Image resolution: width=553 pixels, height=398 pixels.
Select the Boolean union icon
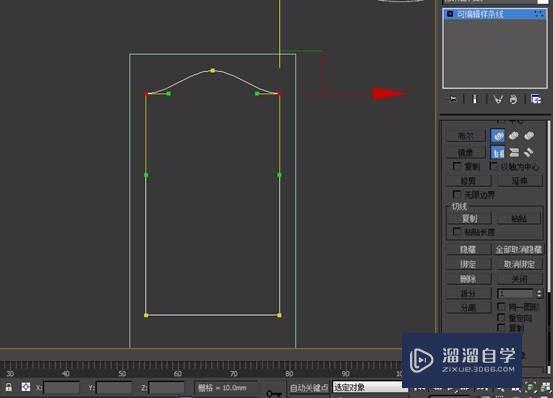click(498, 136)
